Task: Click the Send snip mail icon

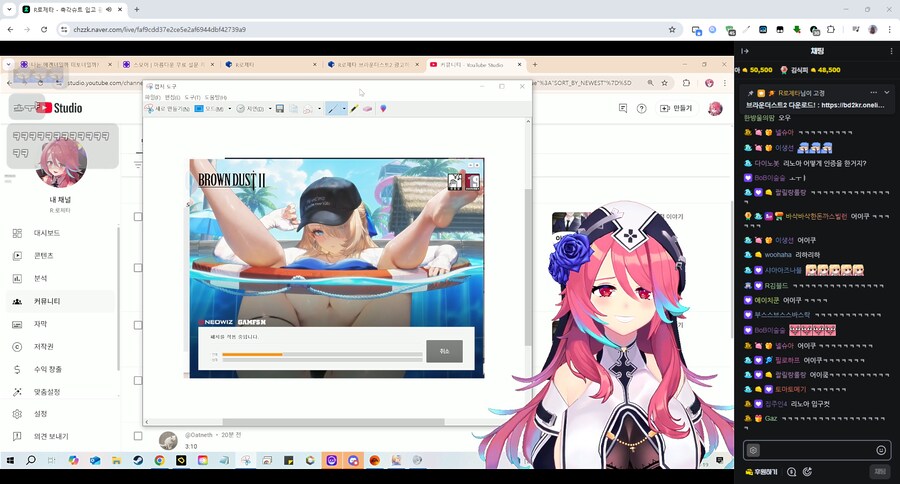Action: [x=308, y=109]
